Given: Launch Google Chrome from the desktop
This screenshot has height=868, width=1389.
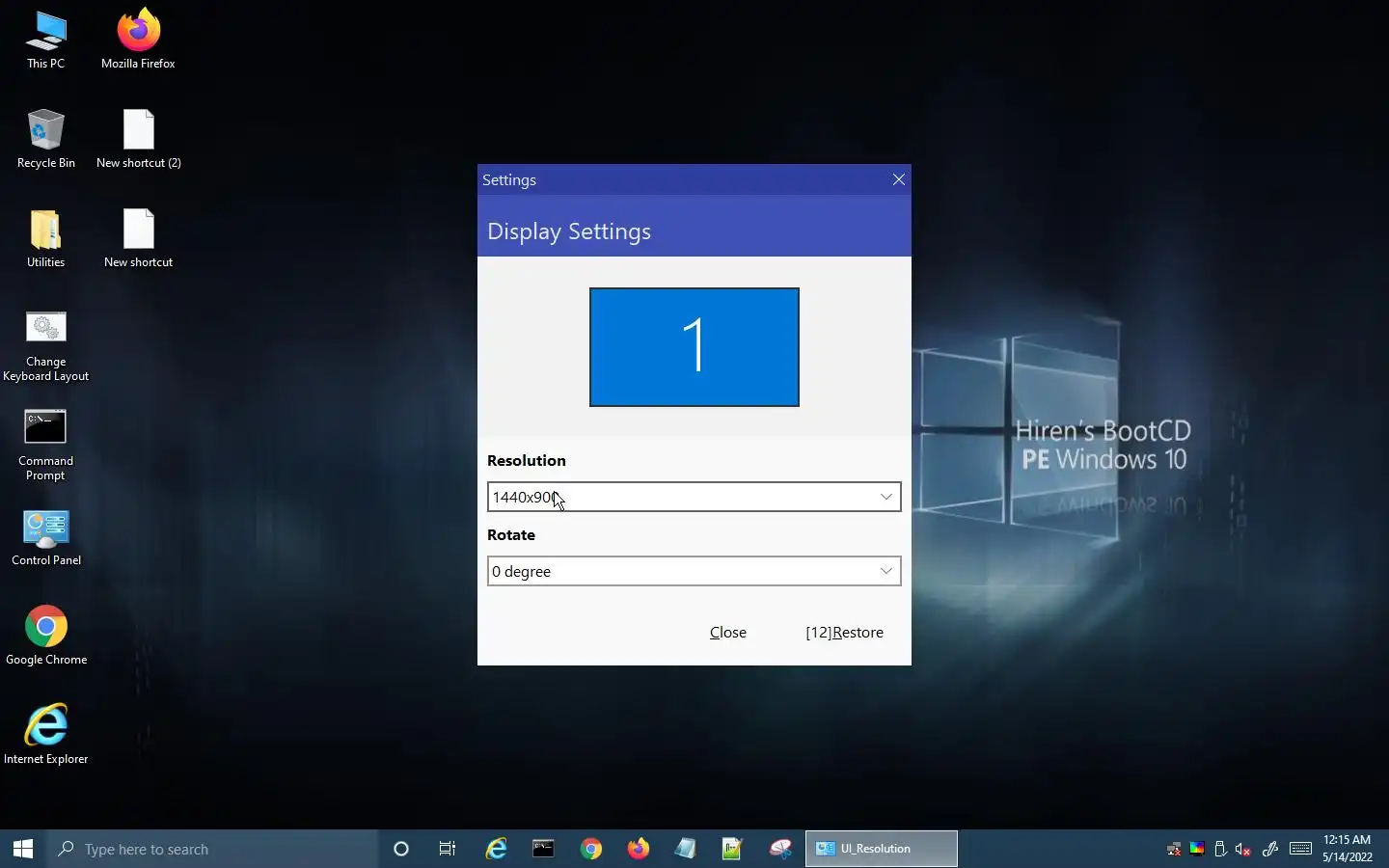Looking at the screenshot, I should tap(45, 637).
